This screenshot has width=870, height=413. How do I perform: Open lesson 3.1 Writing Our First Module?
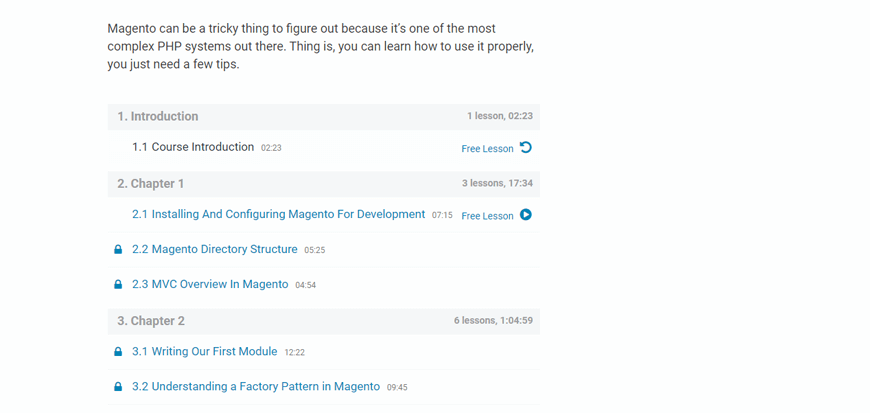click(x=204, y=352)
